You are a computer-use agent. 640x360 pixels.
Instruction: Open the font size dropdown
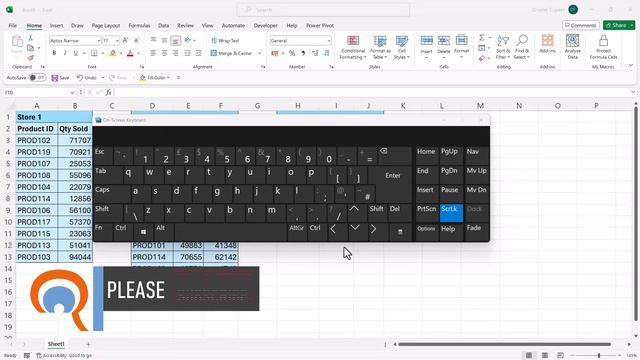pyautogui.click(x=117, y=40)
